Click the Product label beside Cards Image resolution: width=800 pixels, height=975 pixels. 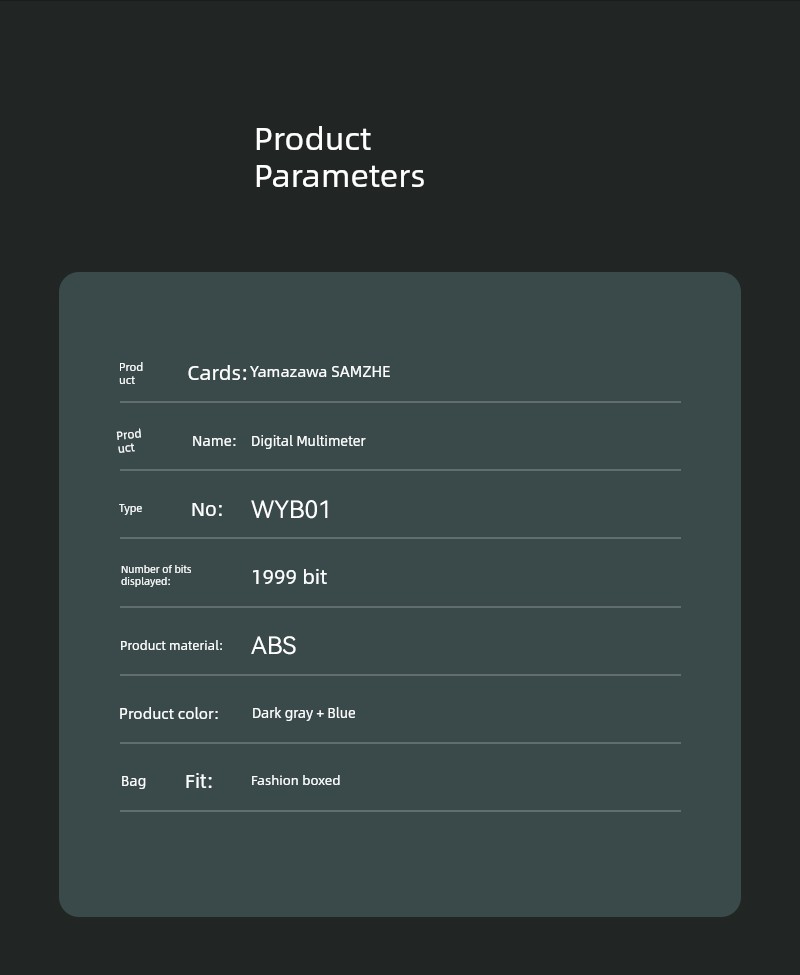131,373
